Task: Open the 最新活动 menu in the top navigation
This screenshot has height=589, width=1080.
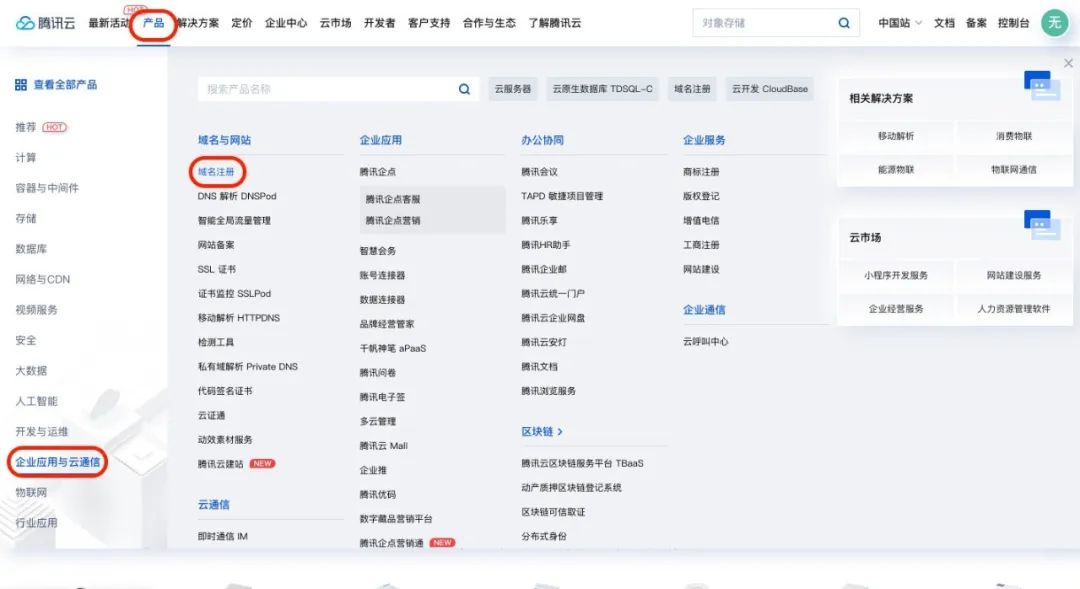Action: [109, 23]
